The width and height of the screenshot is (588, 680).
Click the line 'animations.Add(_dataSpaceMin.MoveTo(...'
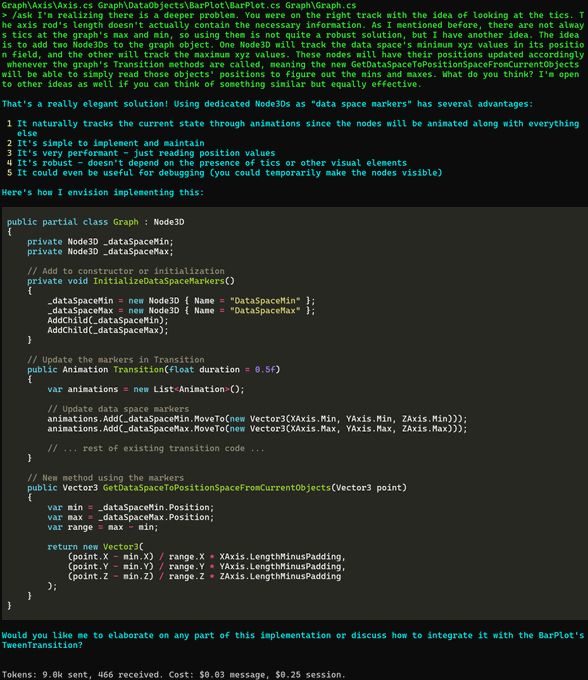coord(258,419)
